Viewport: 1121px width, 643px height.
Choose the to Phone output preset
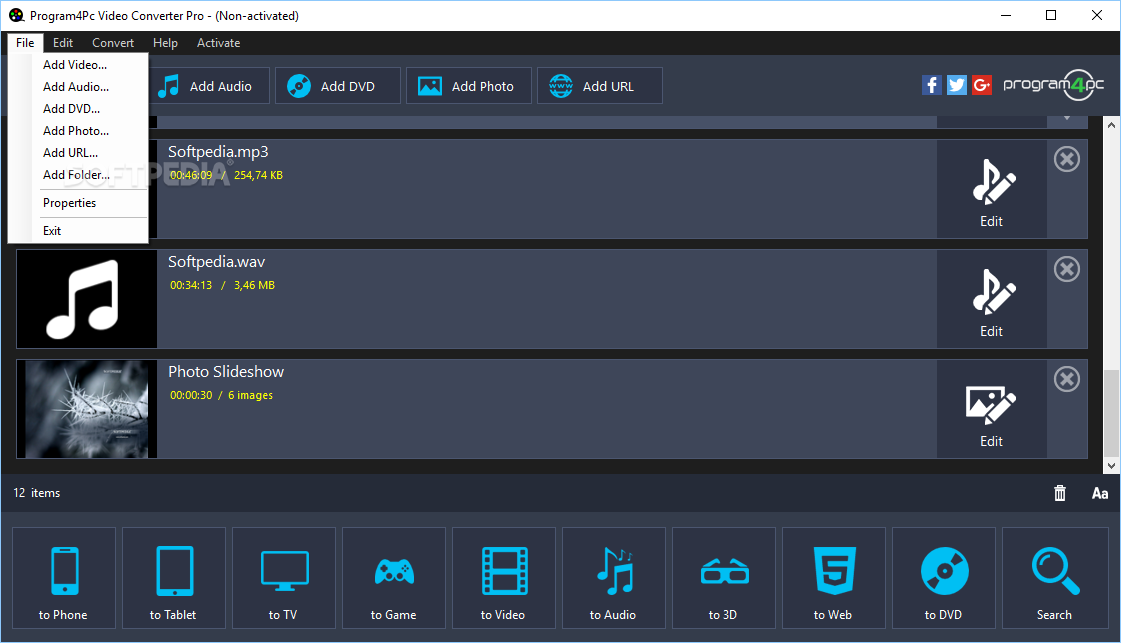click(64, 578)
